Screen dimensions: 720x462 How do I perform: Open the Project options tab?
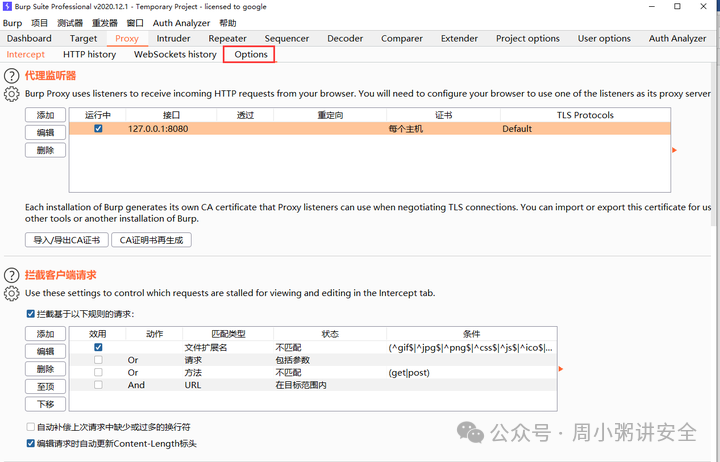[528, 39]
